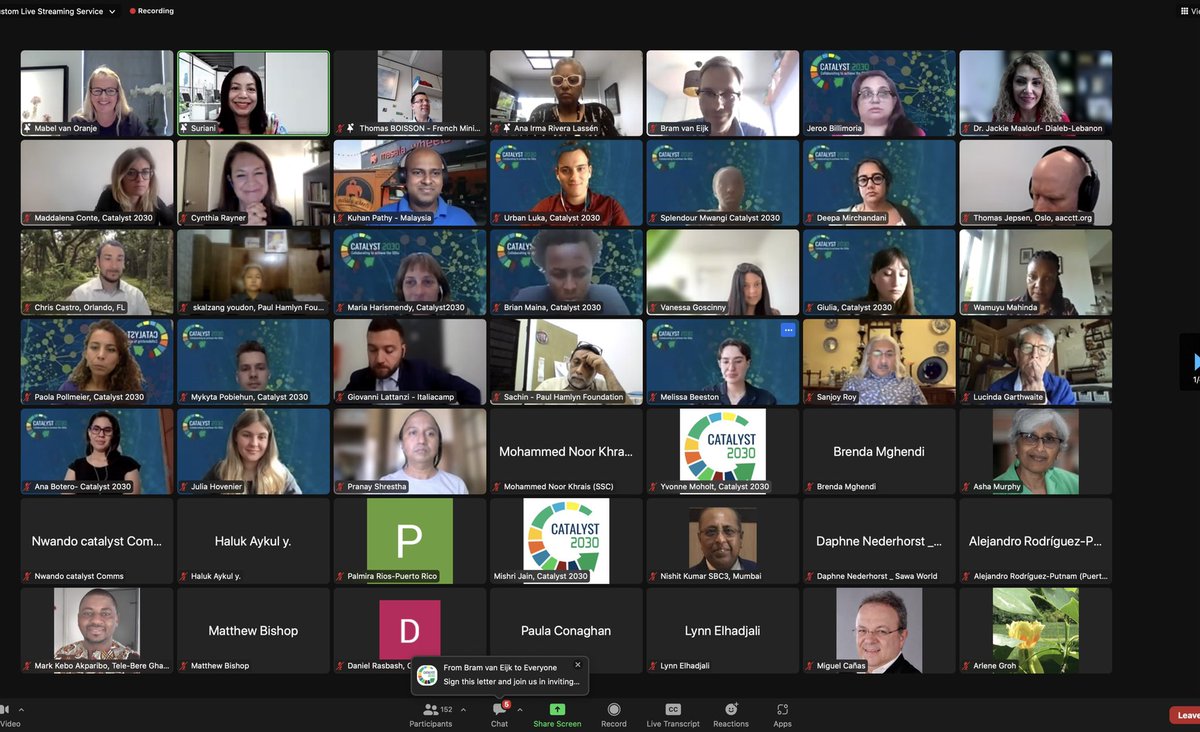Click muted mic icon beside Brenda Mghendi
Image resolution: width=1200 pixels, height=732 pixels.
click(x=811, y=486)
